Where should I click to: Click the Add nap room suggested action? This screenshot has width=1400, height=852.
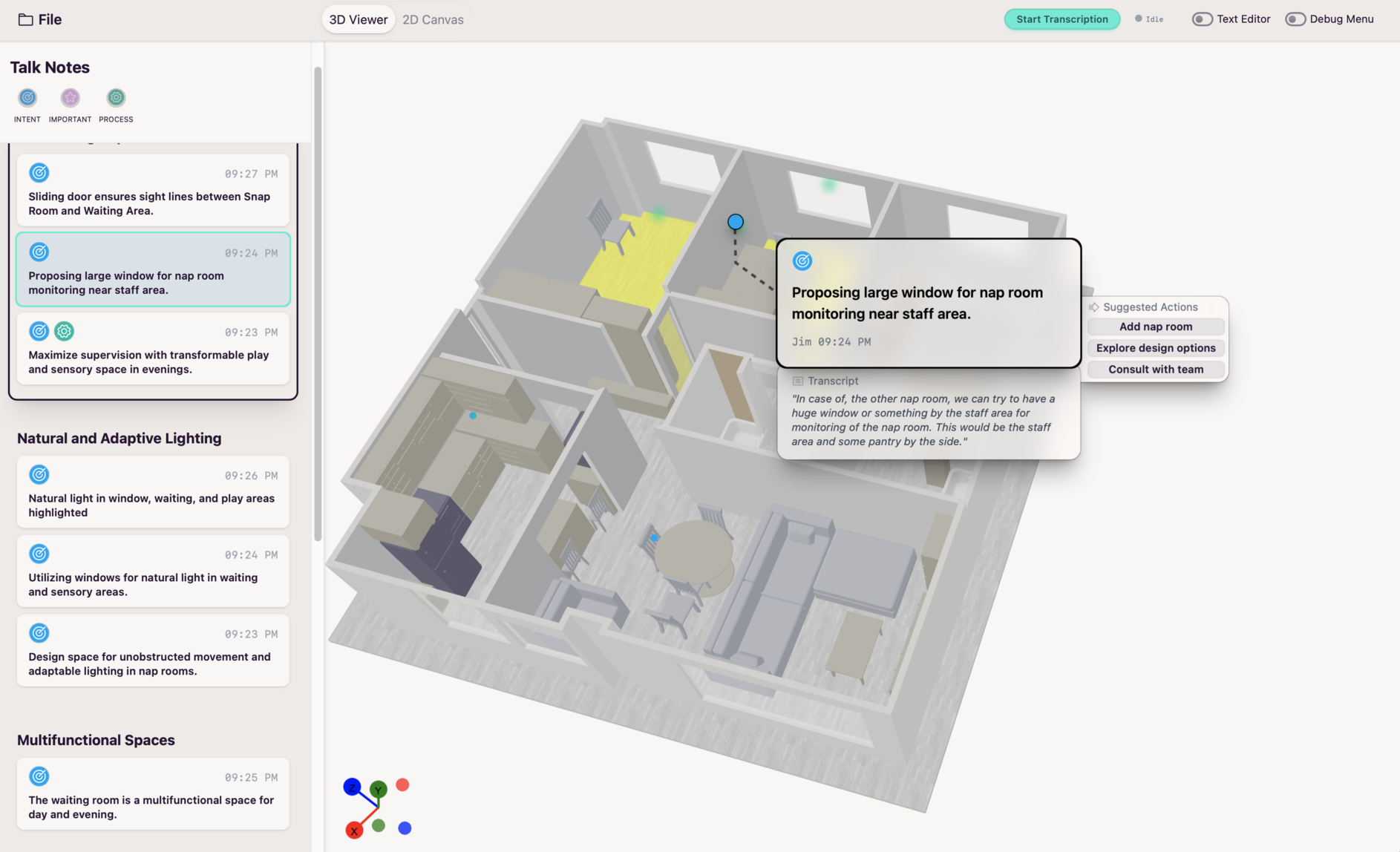[1156, 327]
